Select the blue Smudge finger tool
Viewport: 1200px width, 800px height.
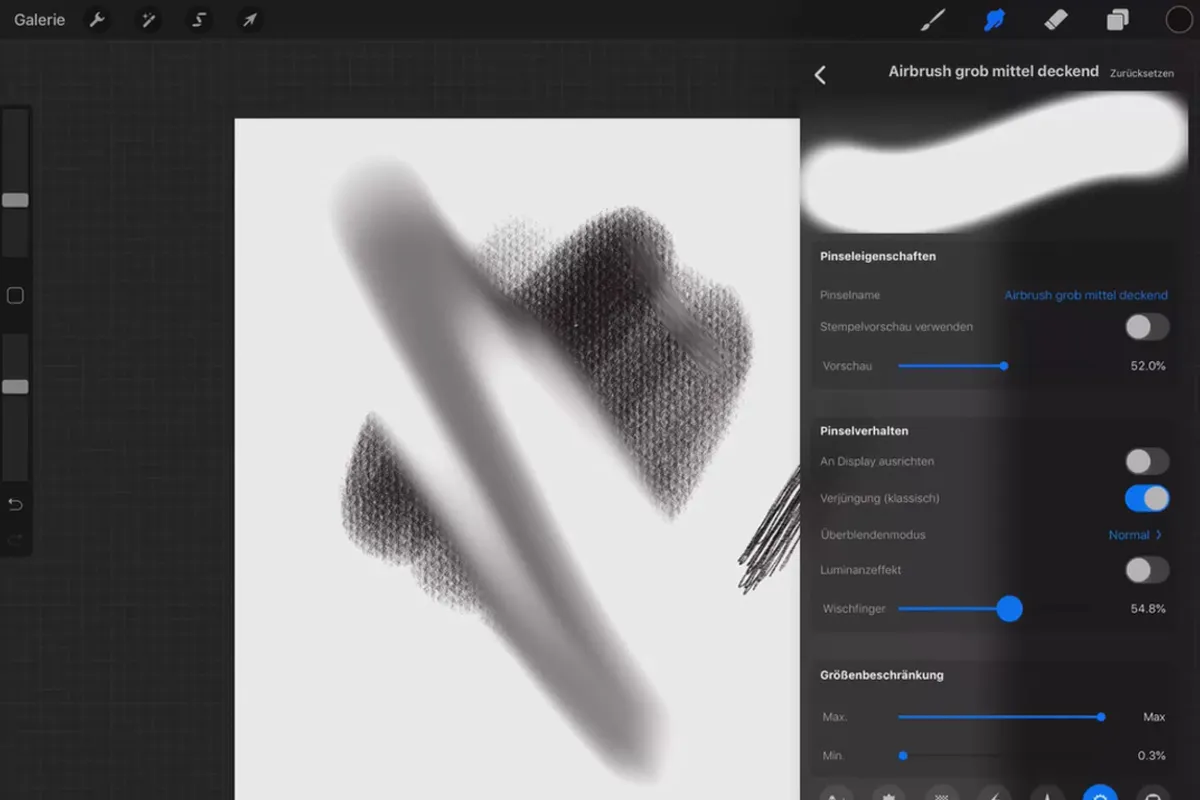coord(994,20)
